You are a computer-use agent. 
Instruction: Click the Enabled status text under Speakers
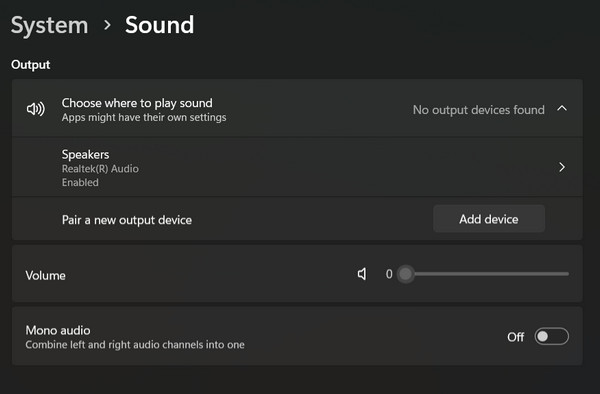tap(80, 182)
